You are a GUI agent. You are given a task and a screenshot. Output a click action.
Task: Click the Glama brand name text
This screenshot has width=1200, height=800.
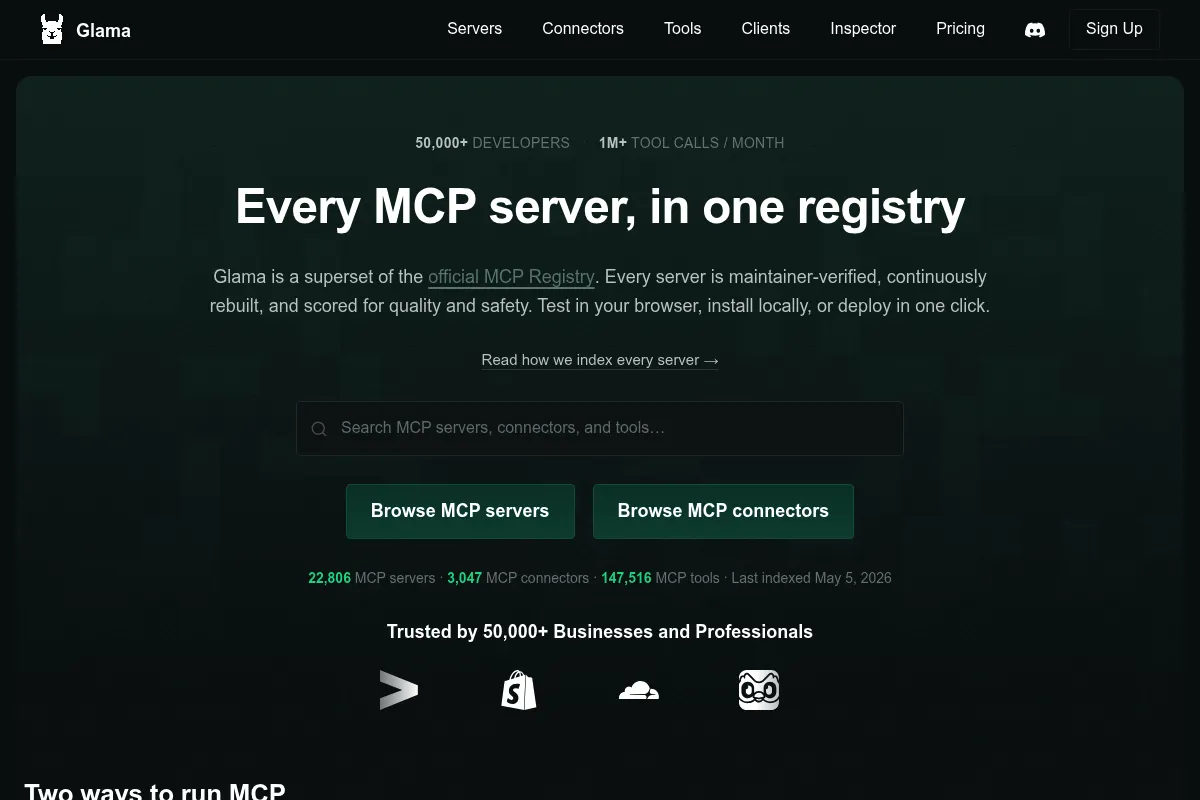103,30
